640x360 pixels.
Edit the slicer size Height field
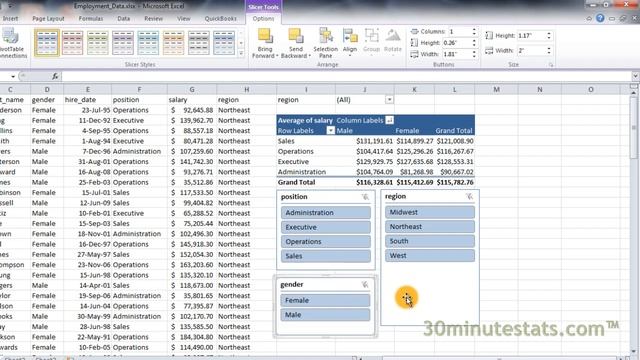click(x=531, y=36)
